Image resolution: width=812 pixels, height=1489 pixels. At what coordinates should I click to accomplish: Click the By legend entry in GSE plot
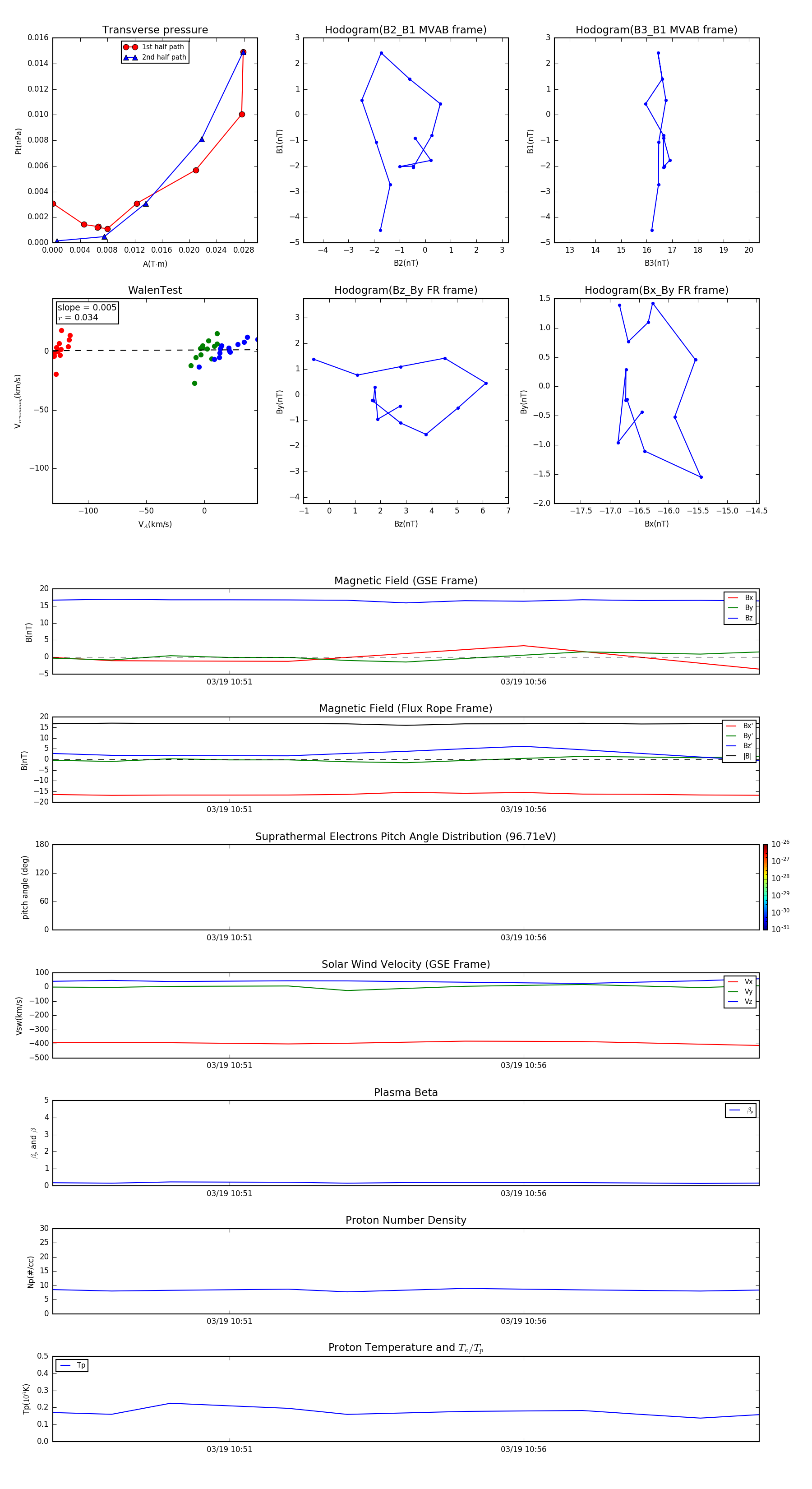740,607
